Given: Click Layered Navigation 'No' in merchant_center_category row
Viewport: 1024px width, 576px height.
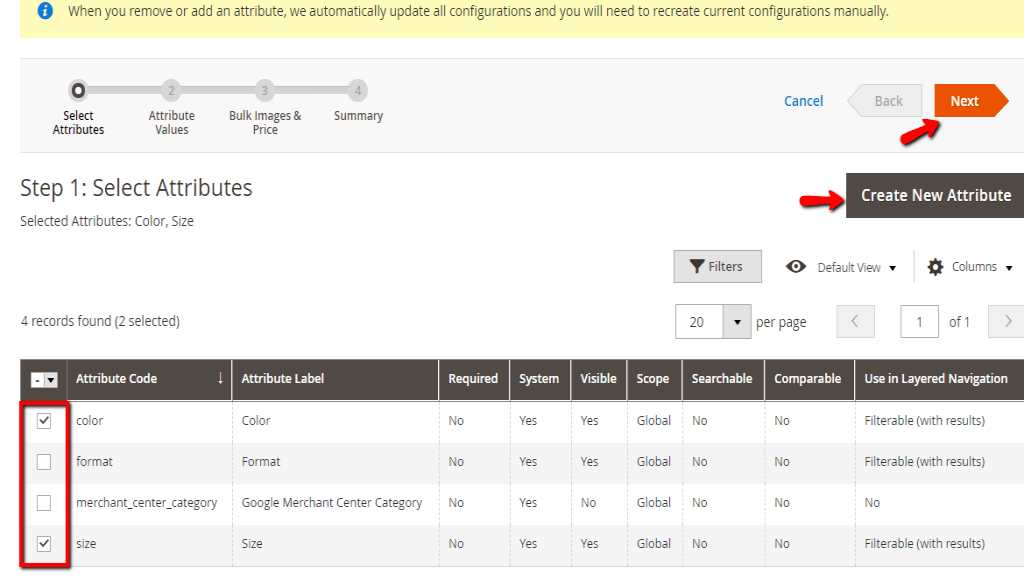Looking at the screenshot, I should coord(872,503).
